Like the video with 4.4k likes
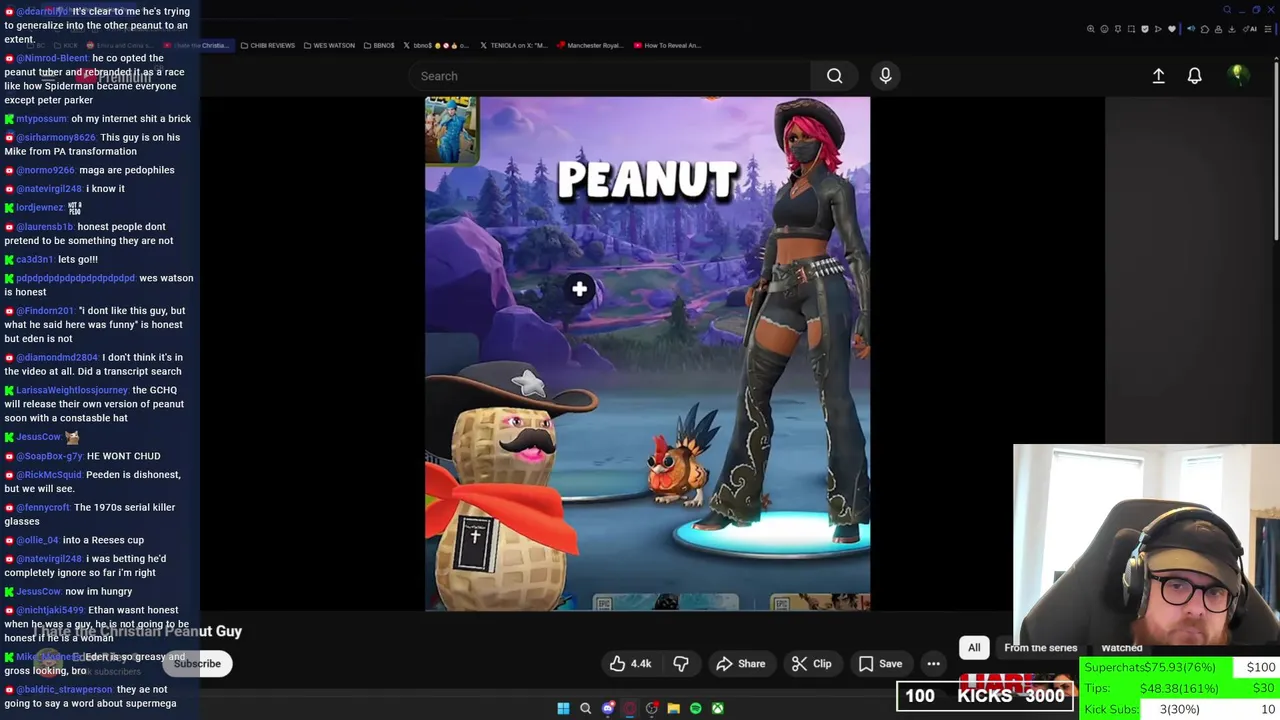The image size is (1280, 720). tap(630, 664)
